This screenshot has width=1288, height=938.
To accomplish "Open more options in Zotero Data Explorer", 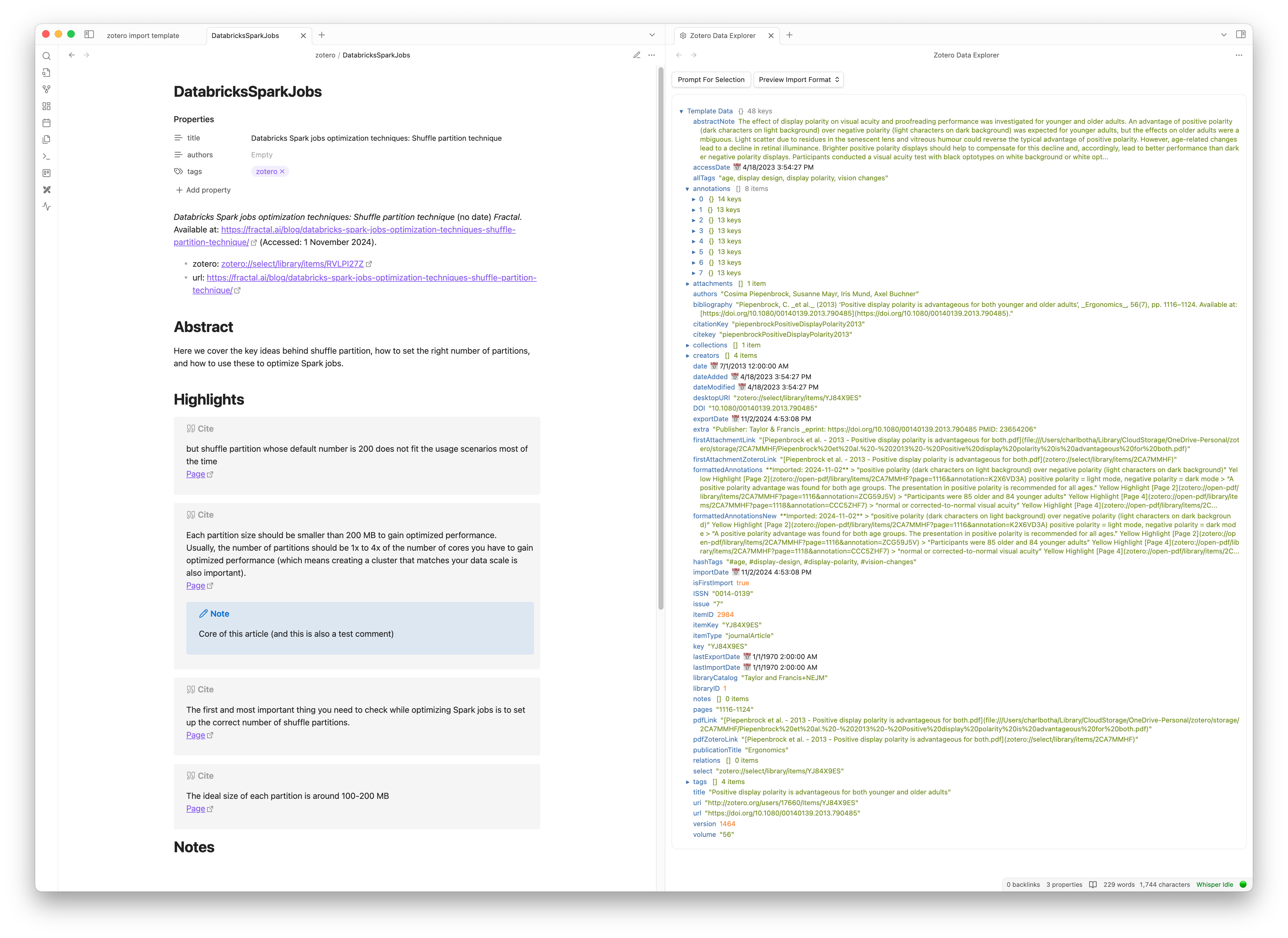I will 1239,55.
